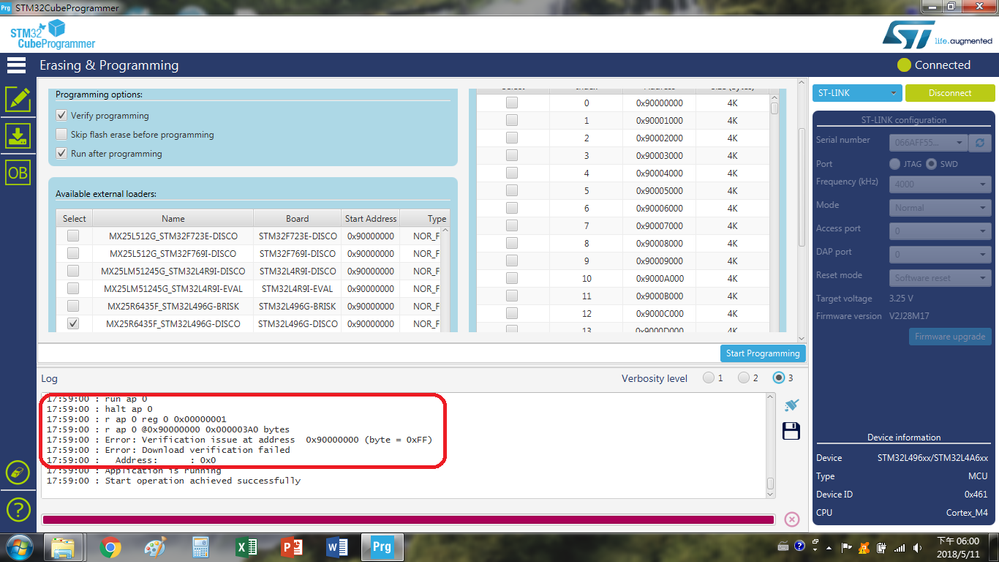Save the log with floppy disk icon

point(791,431)
